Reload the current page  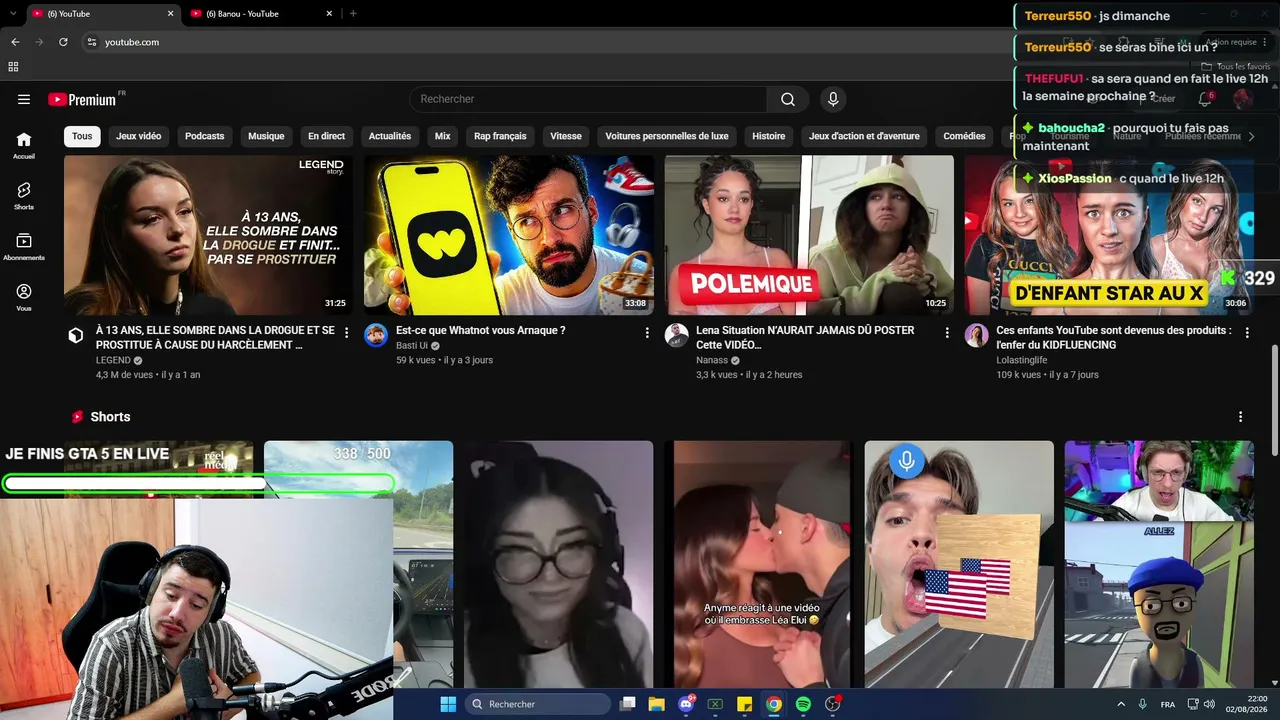[63, 42]
